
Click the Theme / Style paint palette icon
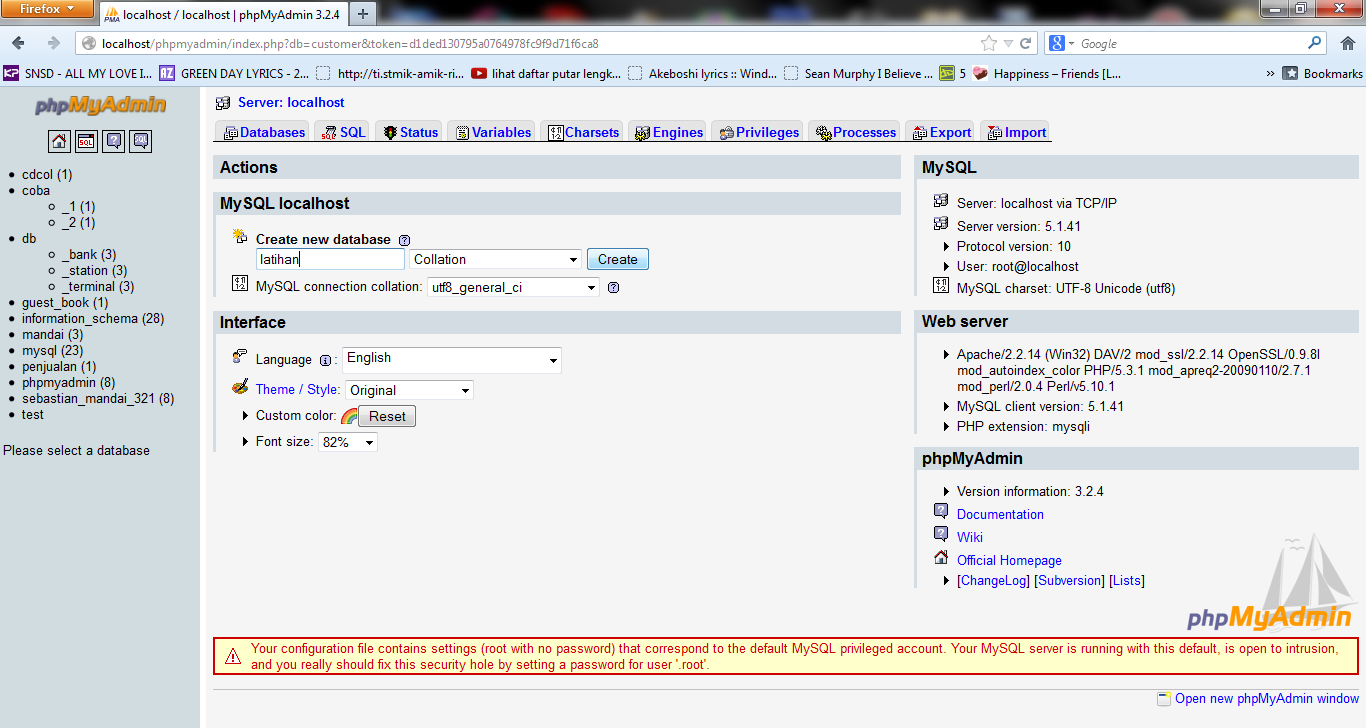[x=240, y=387]
